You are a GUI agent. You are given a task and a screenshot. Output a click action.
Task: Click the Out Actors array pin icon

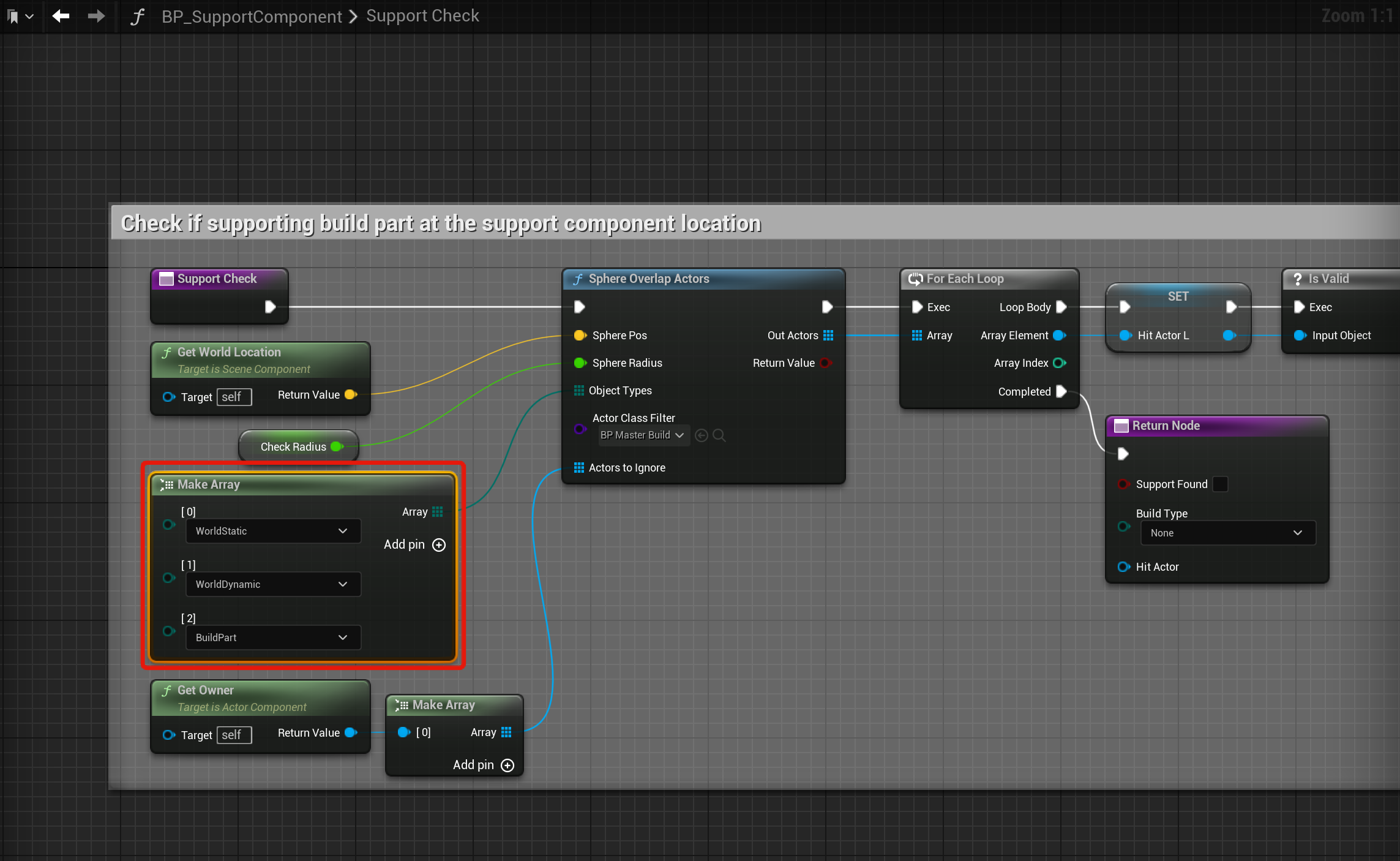(828, 335)
